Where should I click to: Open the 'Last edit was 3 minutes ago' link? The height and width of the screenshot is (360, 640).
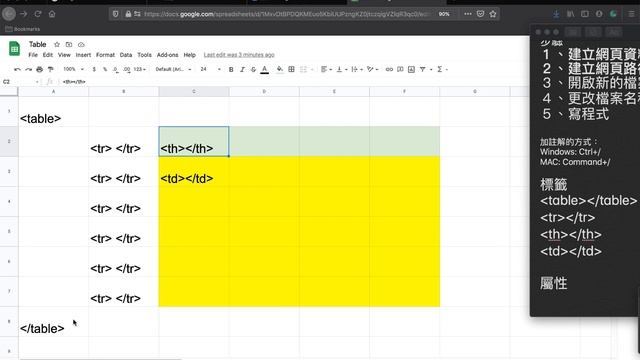point(239,55)
